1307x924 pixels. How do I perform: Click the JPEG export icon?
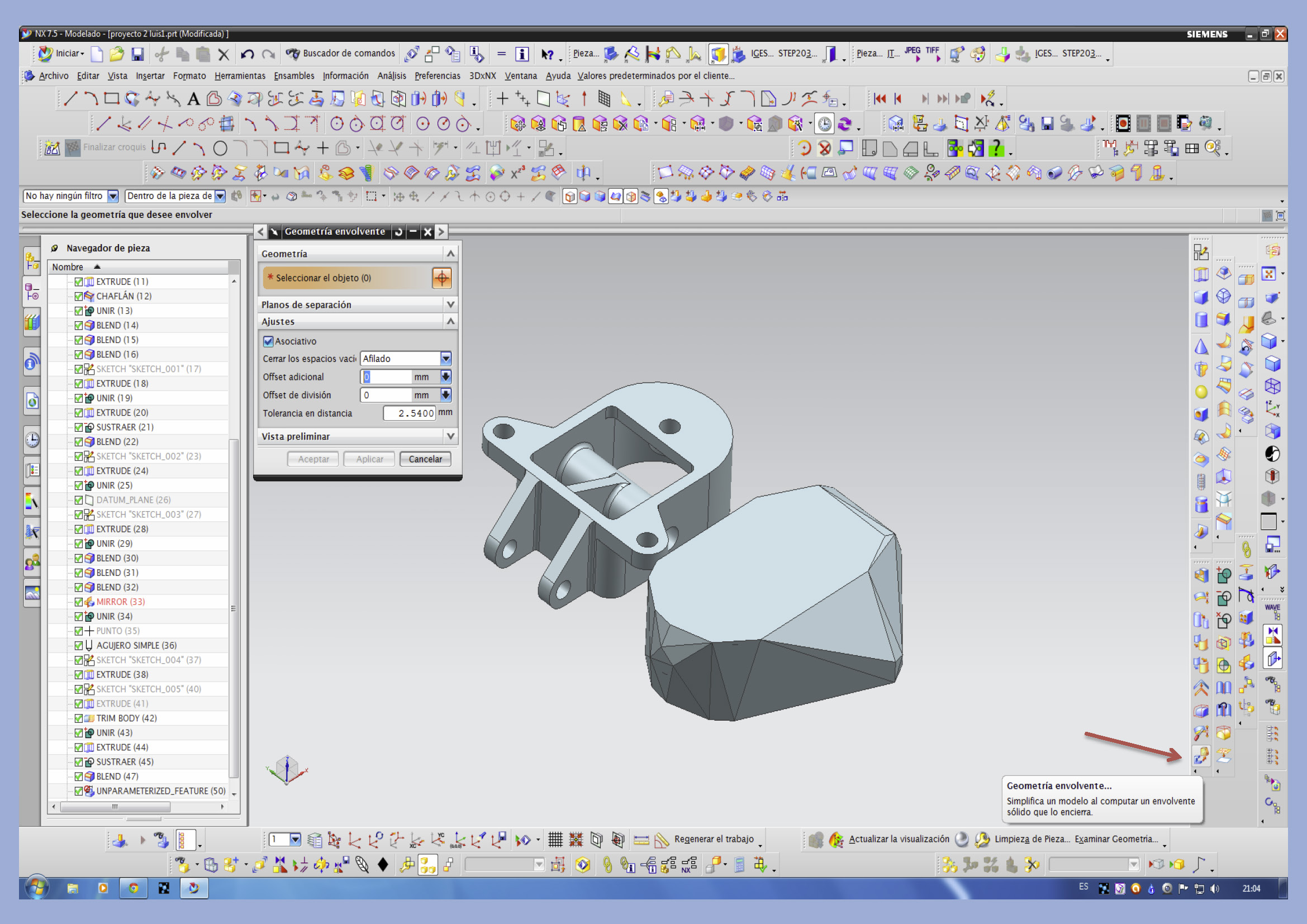[912, 54]
